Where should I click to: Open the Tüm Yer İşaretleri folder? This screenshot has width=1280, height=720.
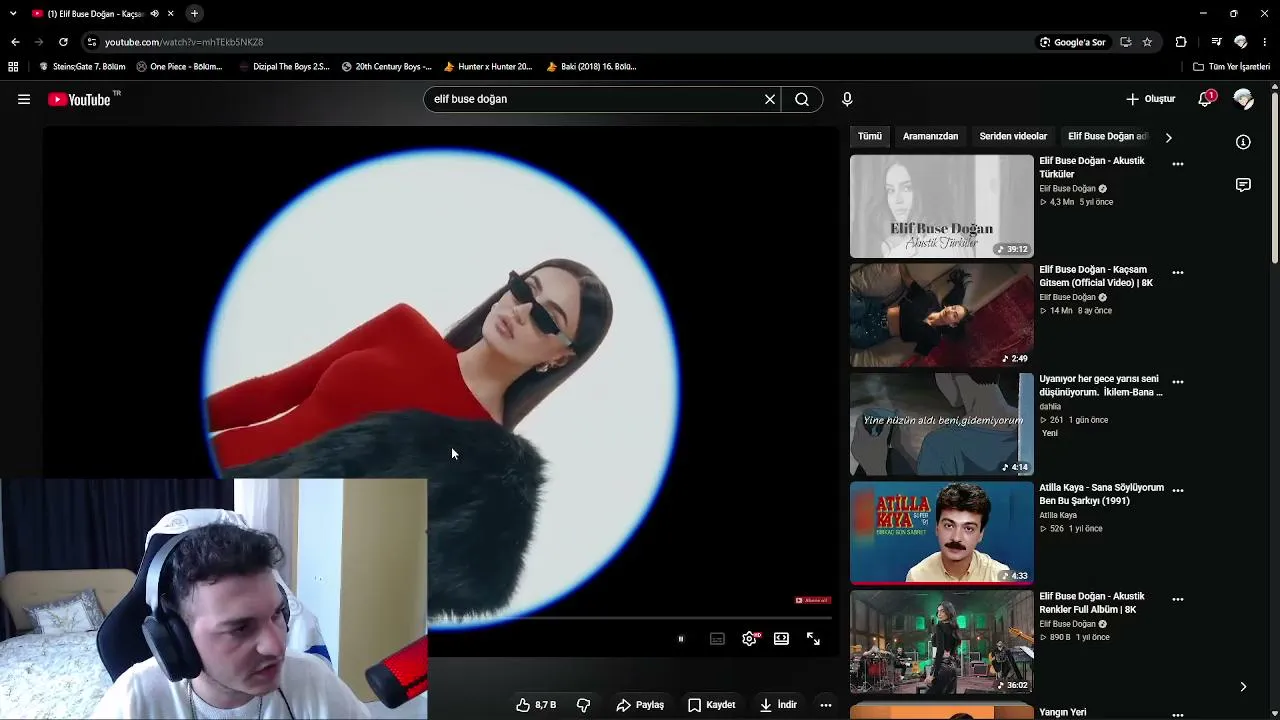point(1231,67)
